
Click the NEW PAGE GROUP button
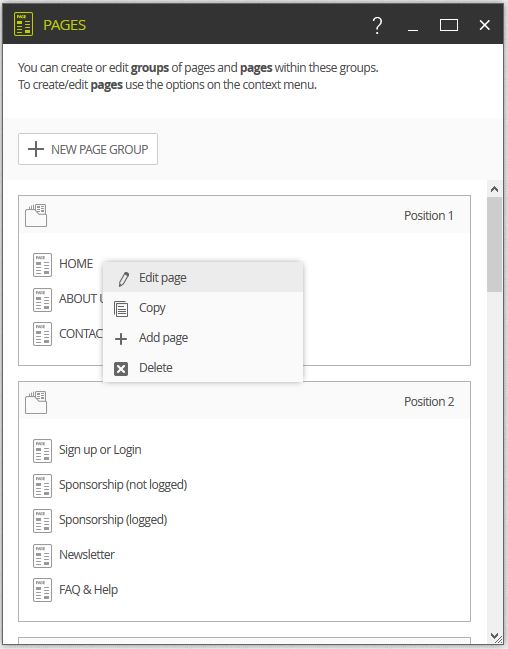pos(88,149)
